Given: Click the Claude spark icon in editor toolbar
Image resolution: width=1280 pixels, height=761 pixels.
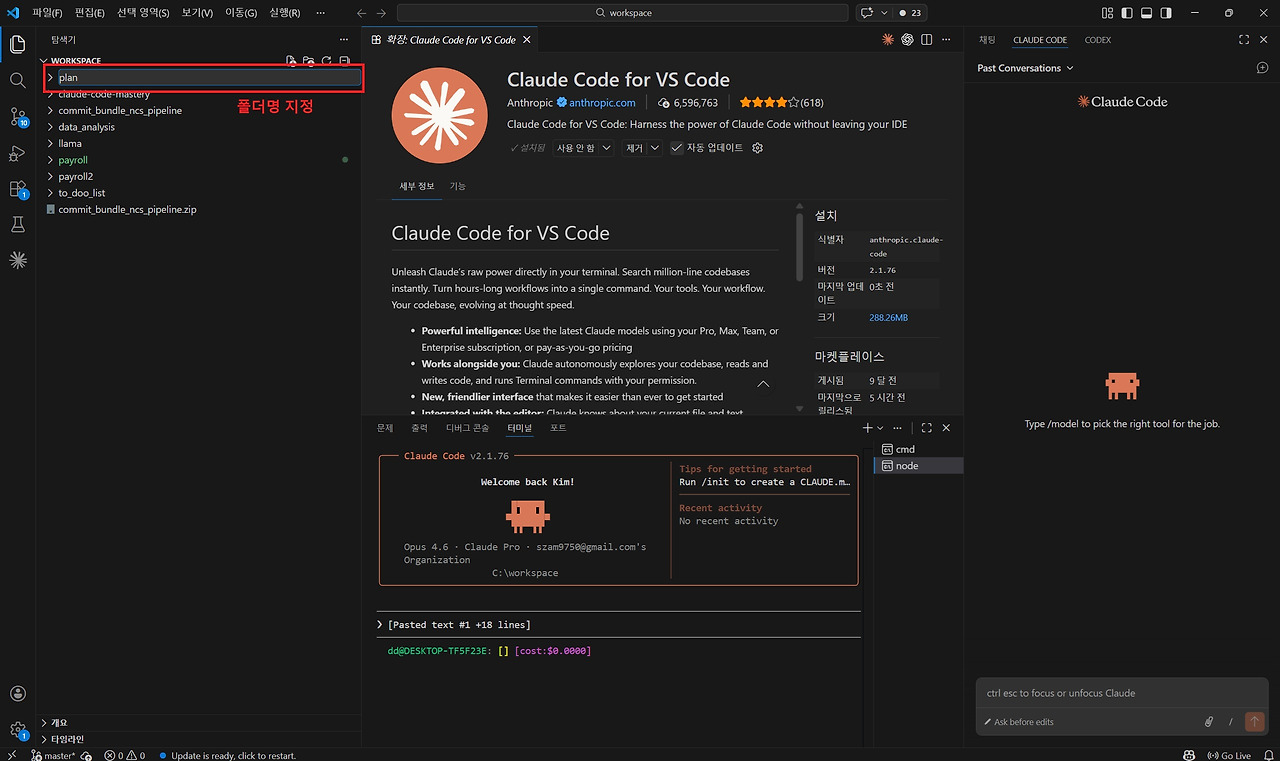Looking at the screenshot, I should coord(888,40).
